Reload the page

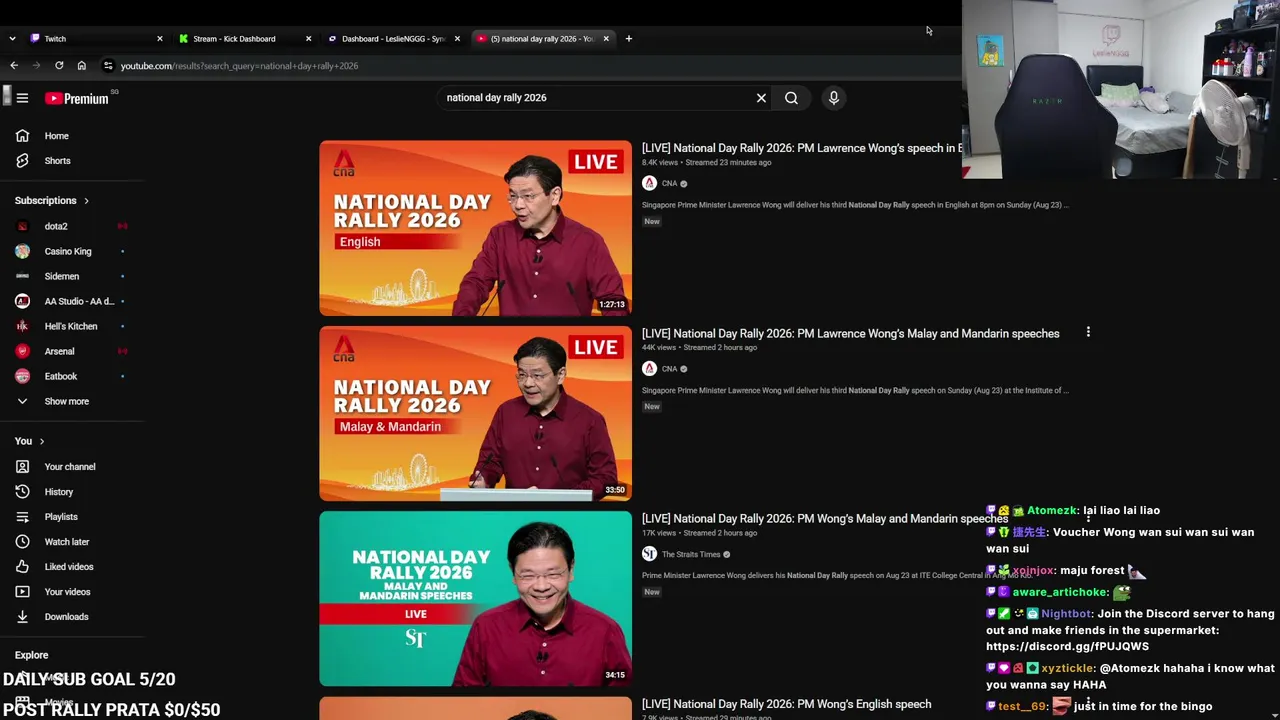[59, 66]
